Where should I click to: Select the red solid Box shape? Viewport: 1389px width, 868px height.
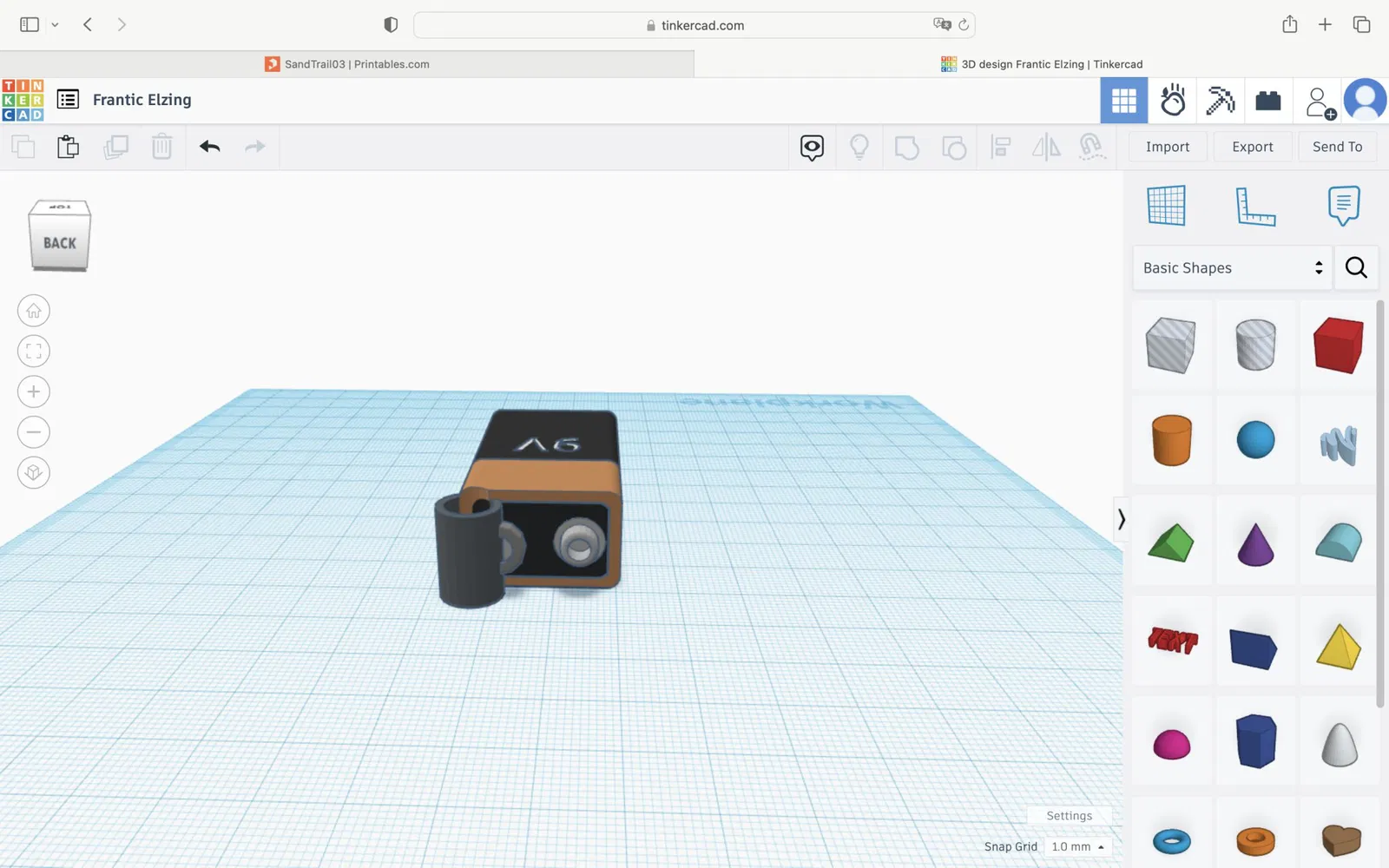point(1338,345)
